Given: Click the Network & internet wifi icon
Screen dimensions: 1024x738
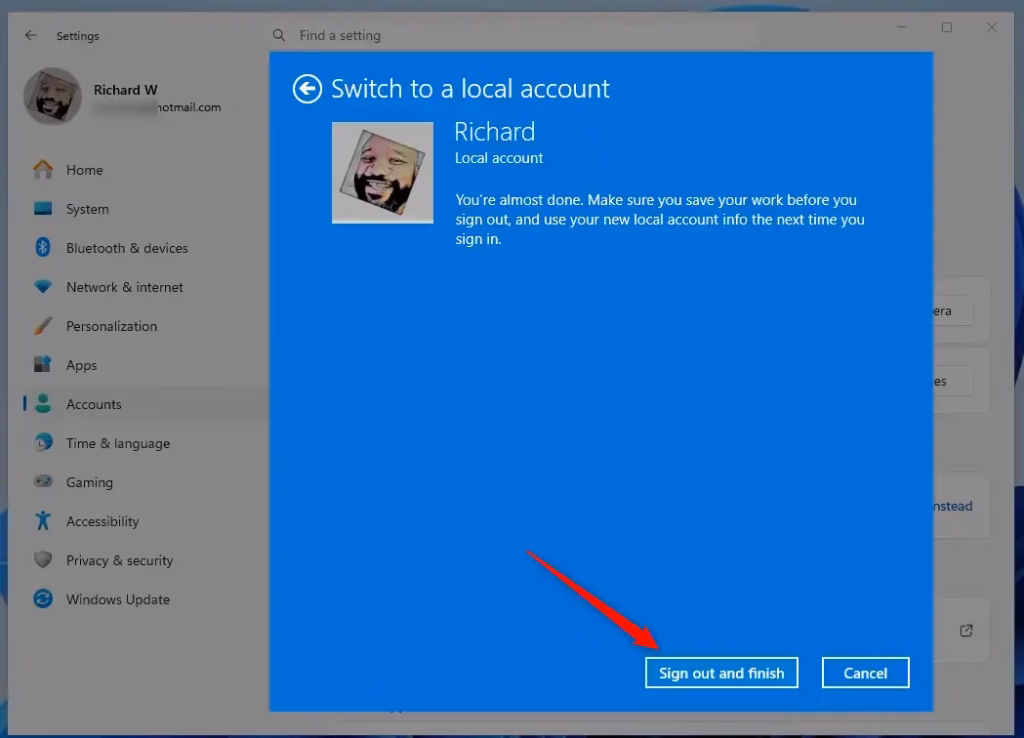Looking at the screenshot, I should (43, 287).
